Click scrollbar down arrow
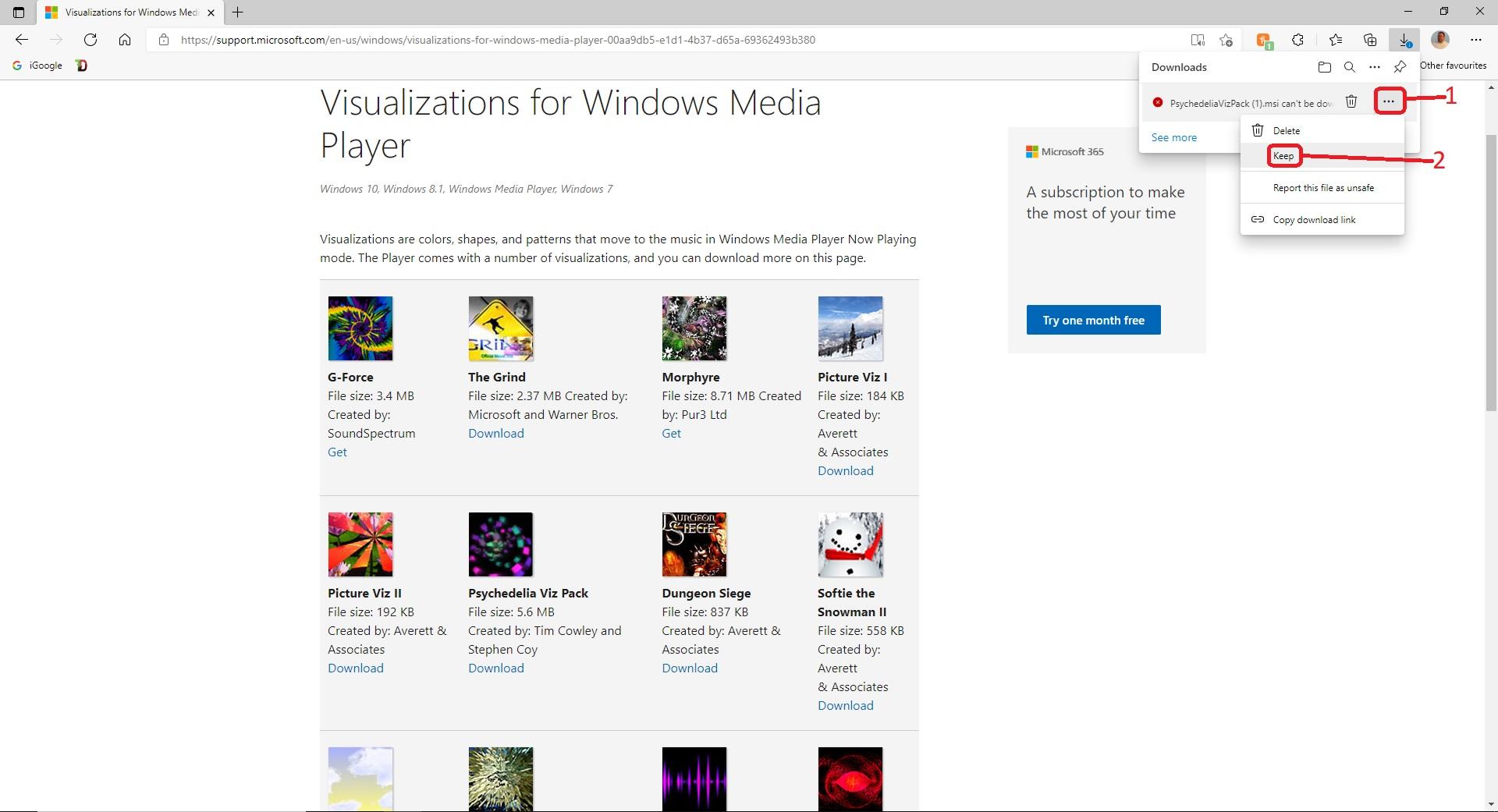This screenshot has height=812, width=1498. 1491,804
